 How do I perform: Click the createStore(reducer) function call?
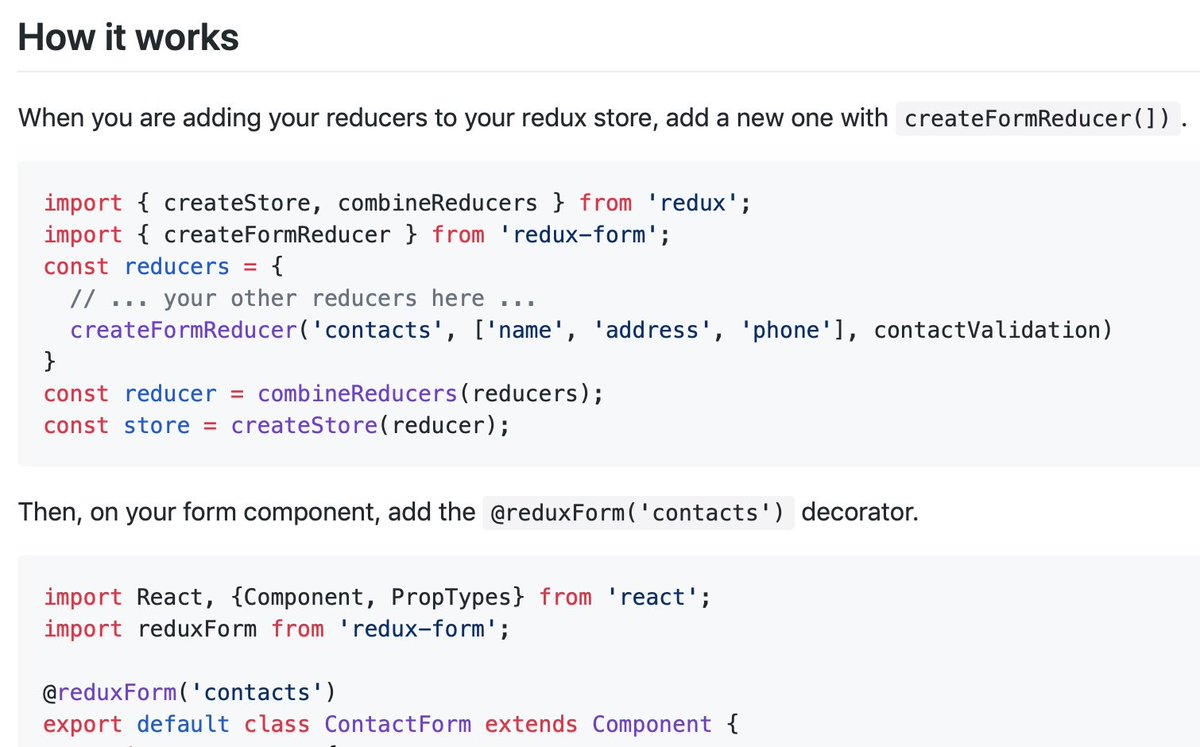click(x=363, y=426)
